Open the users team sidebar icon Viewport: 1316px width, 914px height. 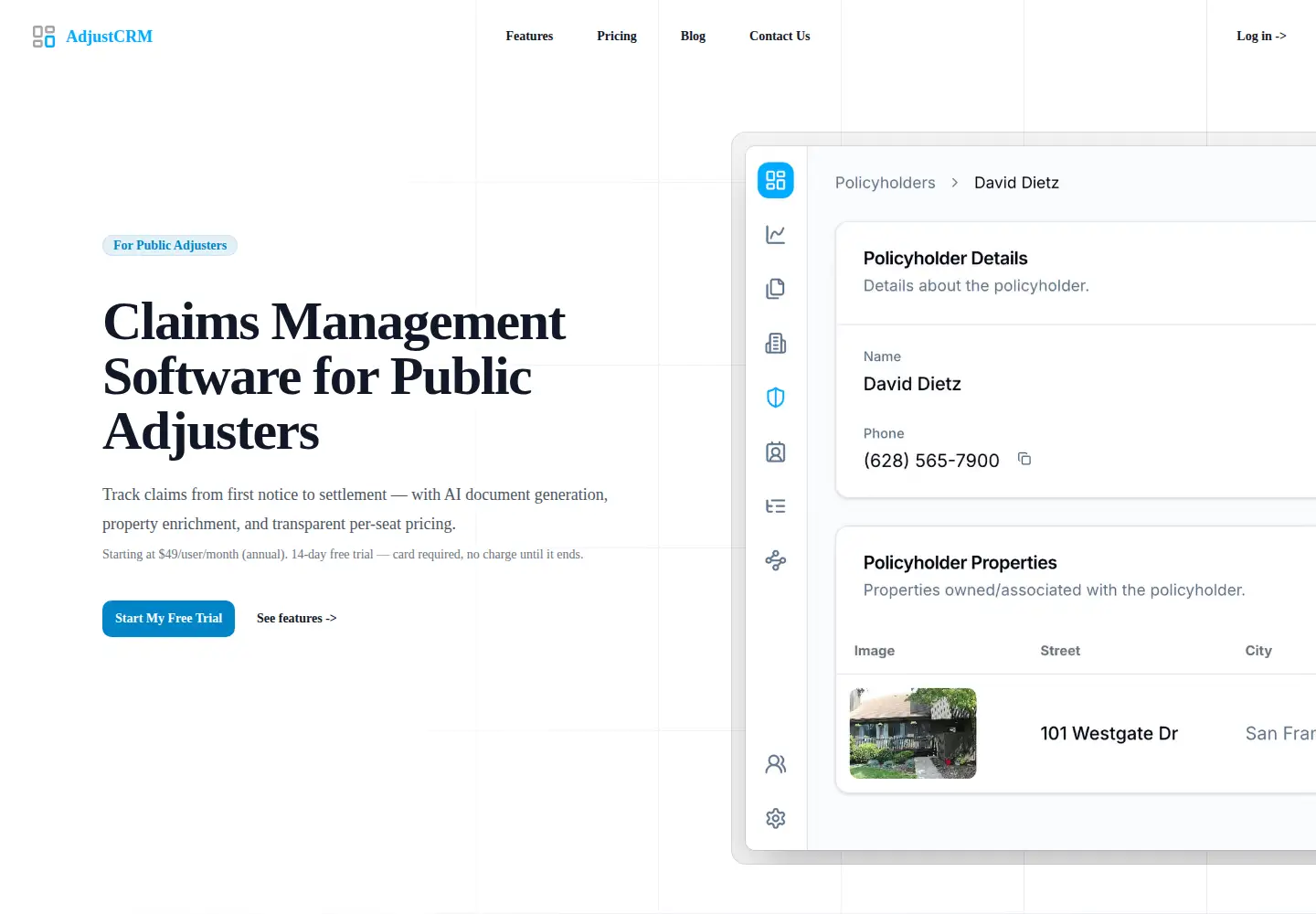coord(776,764)
